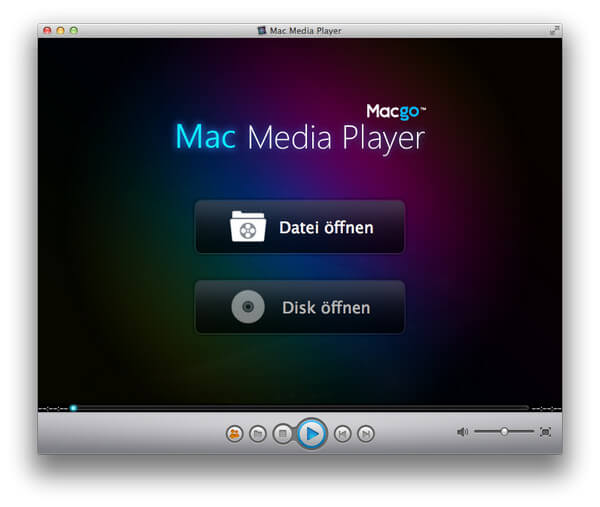Adjust the volume slider knob
The height and width of the screenshot is (507, 600).
504,432
